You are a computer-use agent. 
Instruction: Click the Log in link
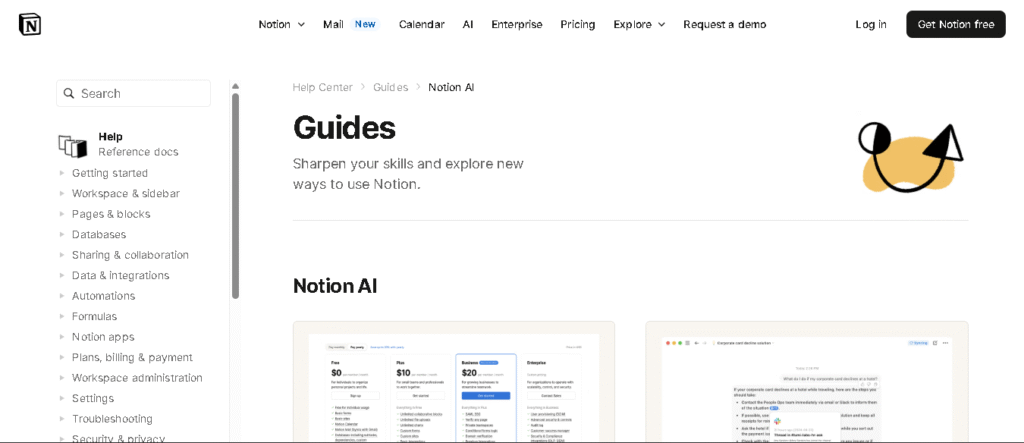(x=870, y=24)
